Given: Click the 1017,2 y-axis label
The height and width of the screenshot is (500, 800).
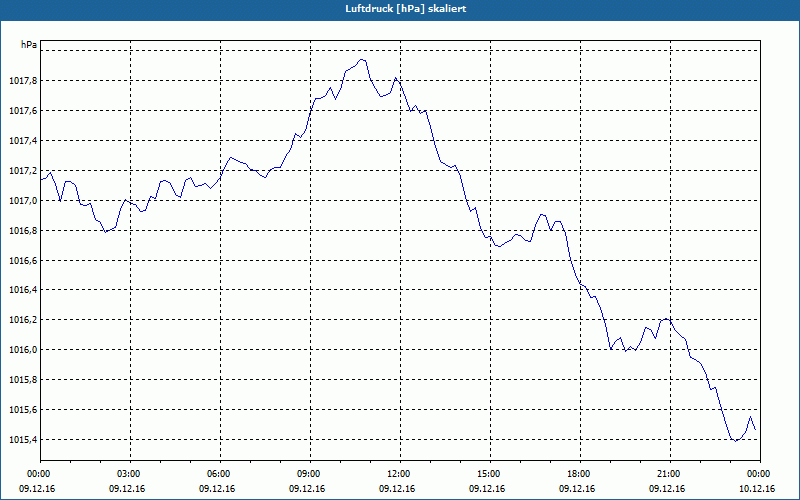Looking at the screenshot, I should [23, 171].
